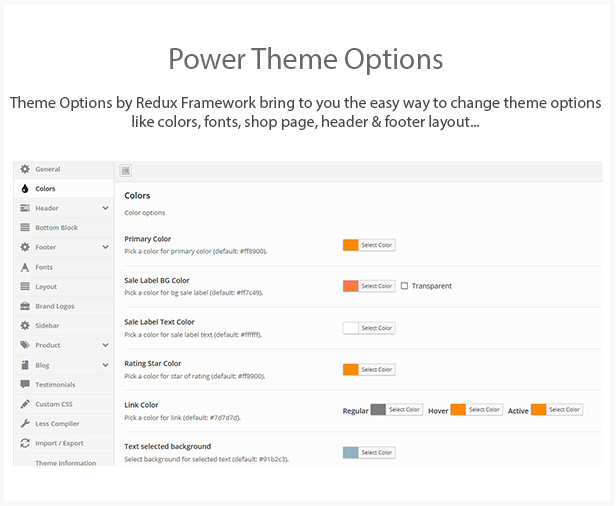The image size is (616, 506).
Task: Click the Testimonials speech bubble icon
Action: click(25, 384)
